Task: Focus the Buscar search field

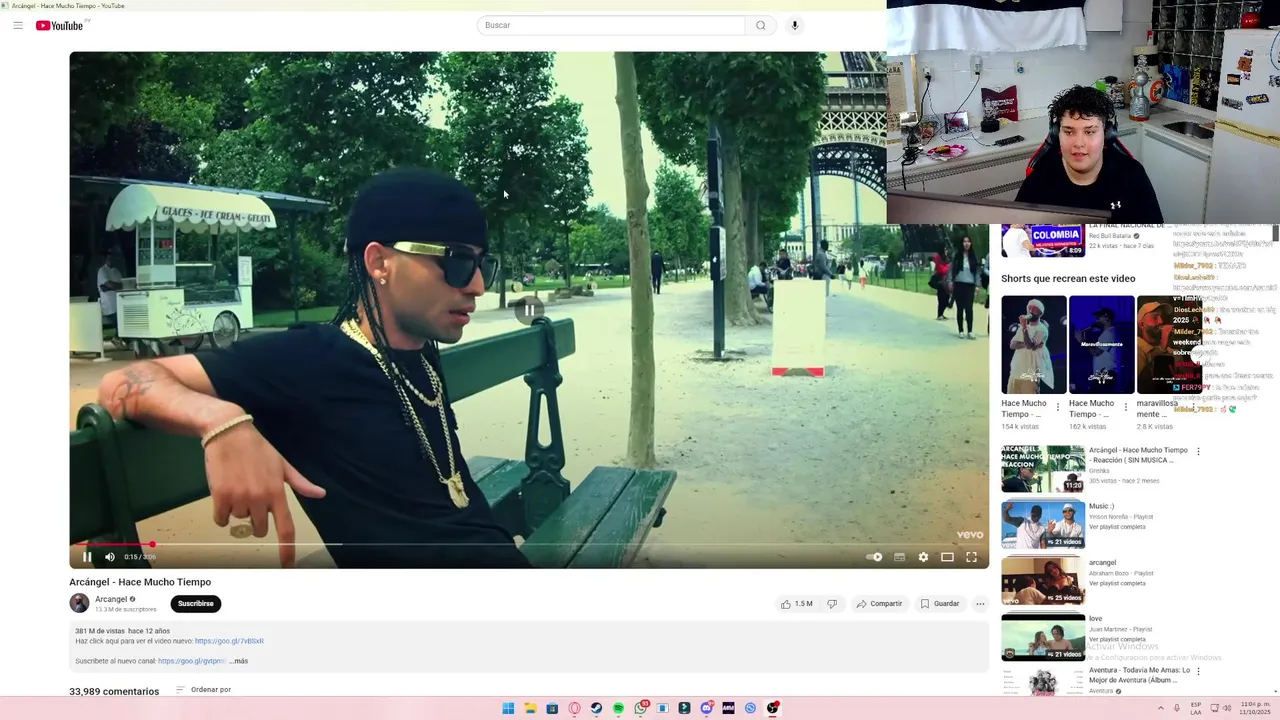Action: click(x=611, y=25)
